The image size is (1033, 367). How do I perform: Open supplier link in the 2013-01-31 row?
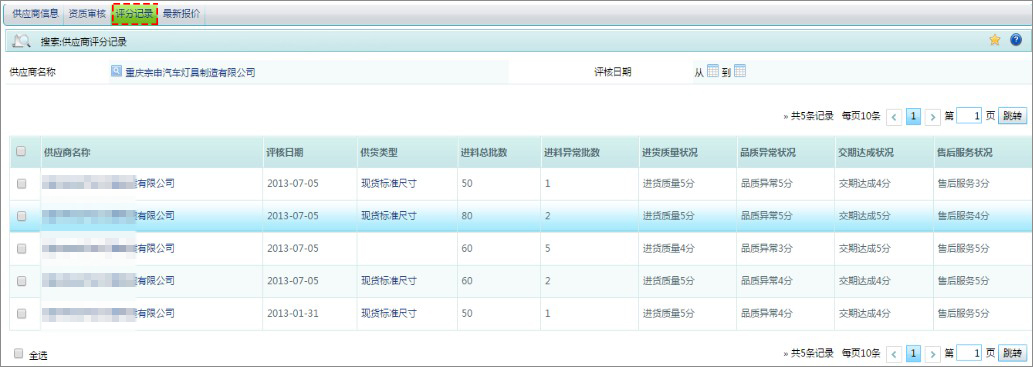point(109,313)
